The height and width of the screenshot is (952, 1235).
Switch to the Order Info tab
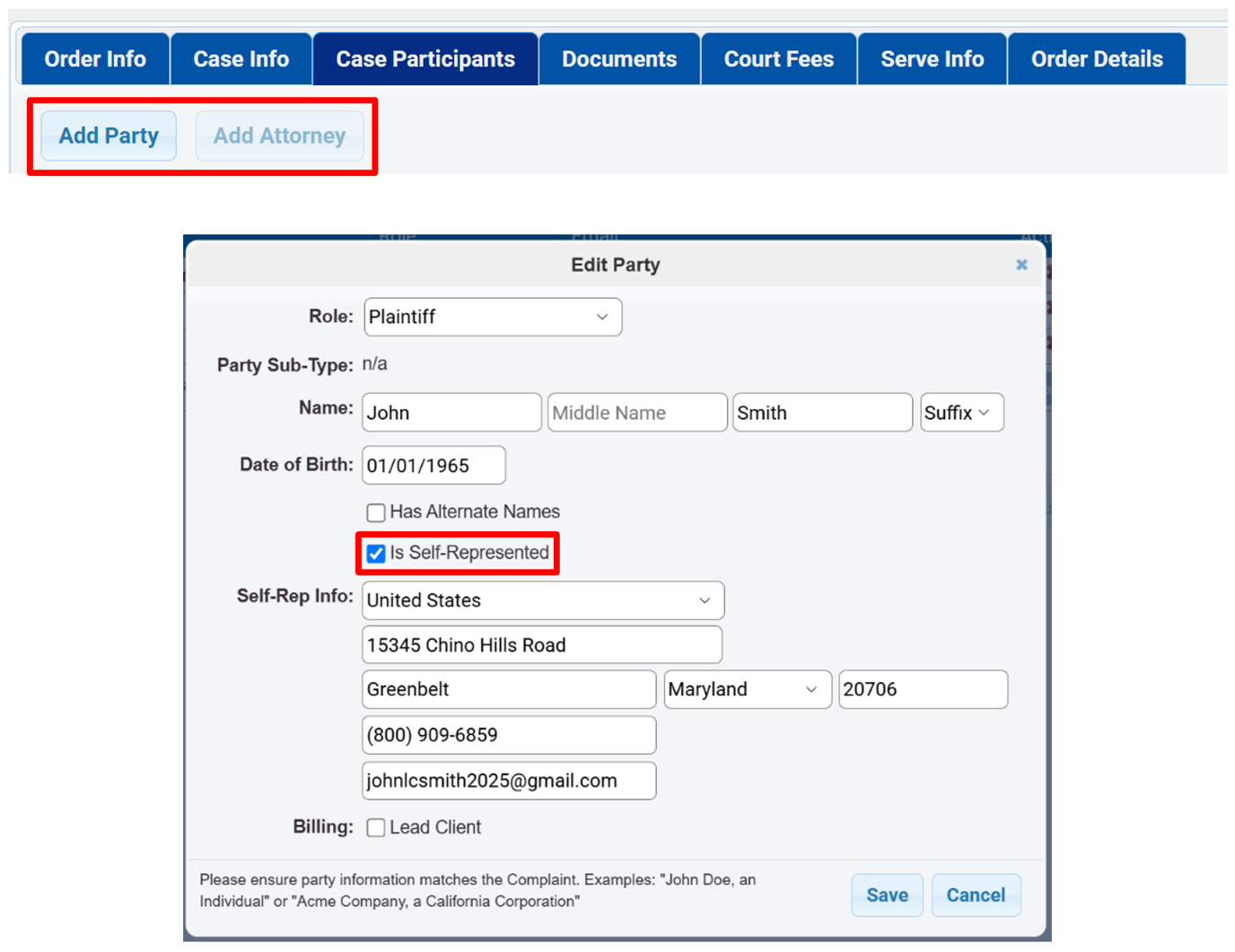(x=94, y=58)
